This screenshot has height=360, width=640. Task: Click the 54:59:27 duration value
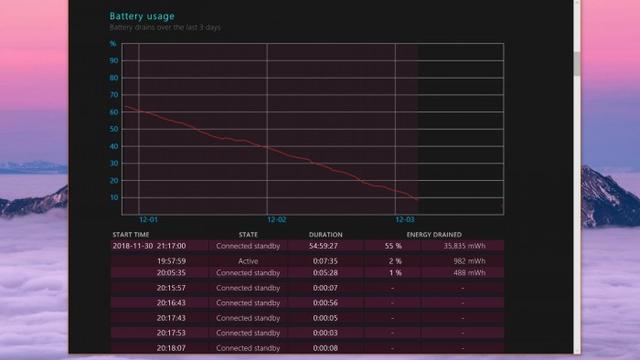pos(323,246)
